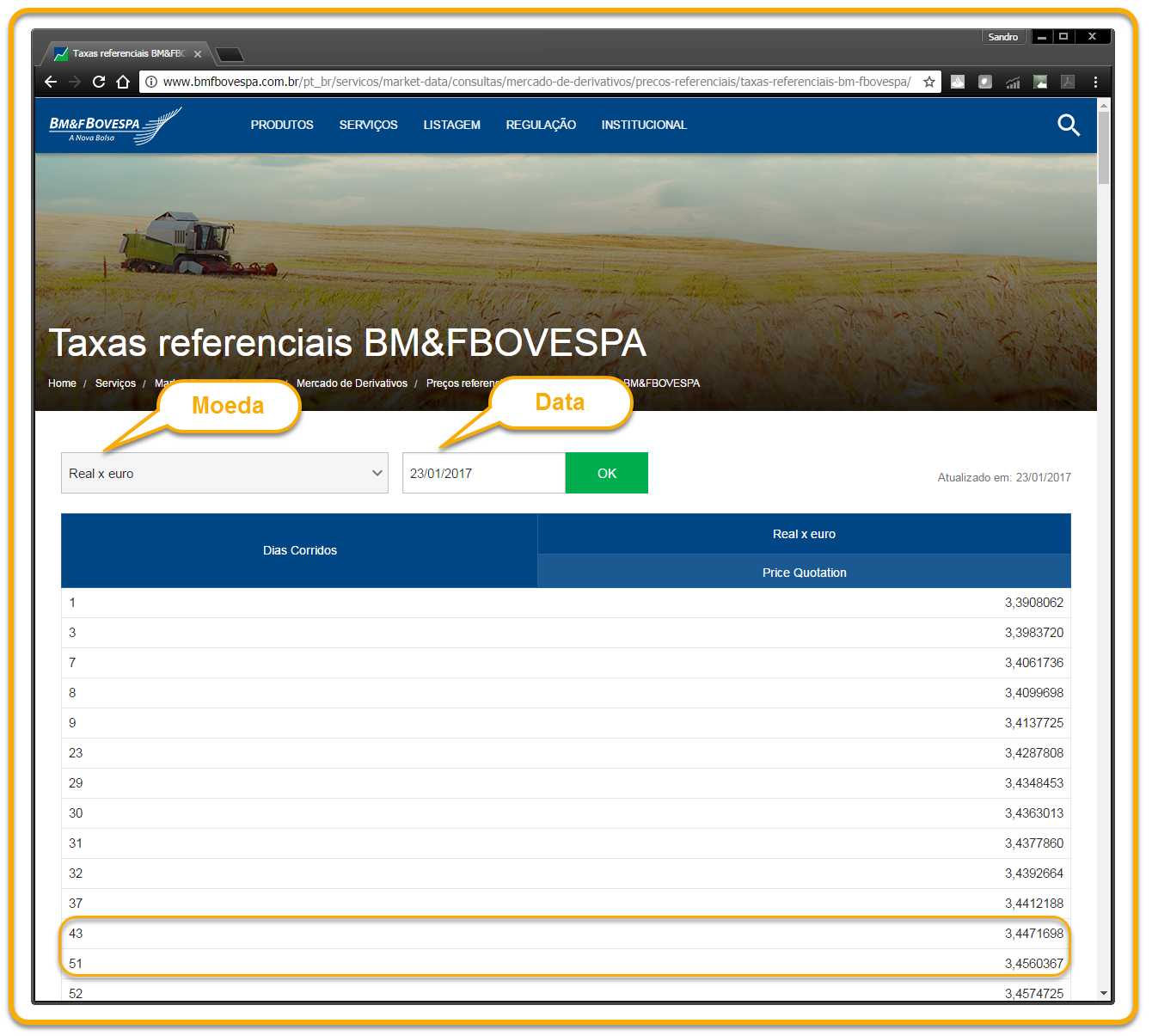Select the value 3,4363013
This screenshot has width=1152, height=1036.
1034,813
